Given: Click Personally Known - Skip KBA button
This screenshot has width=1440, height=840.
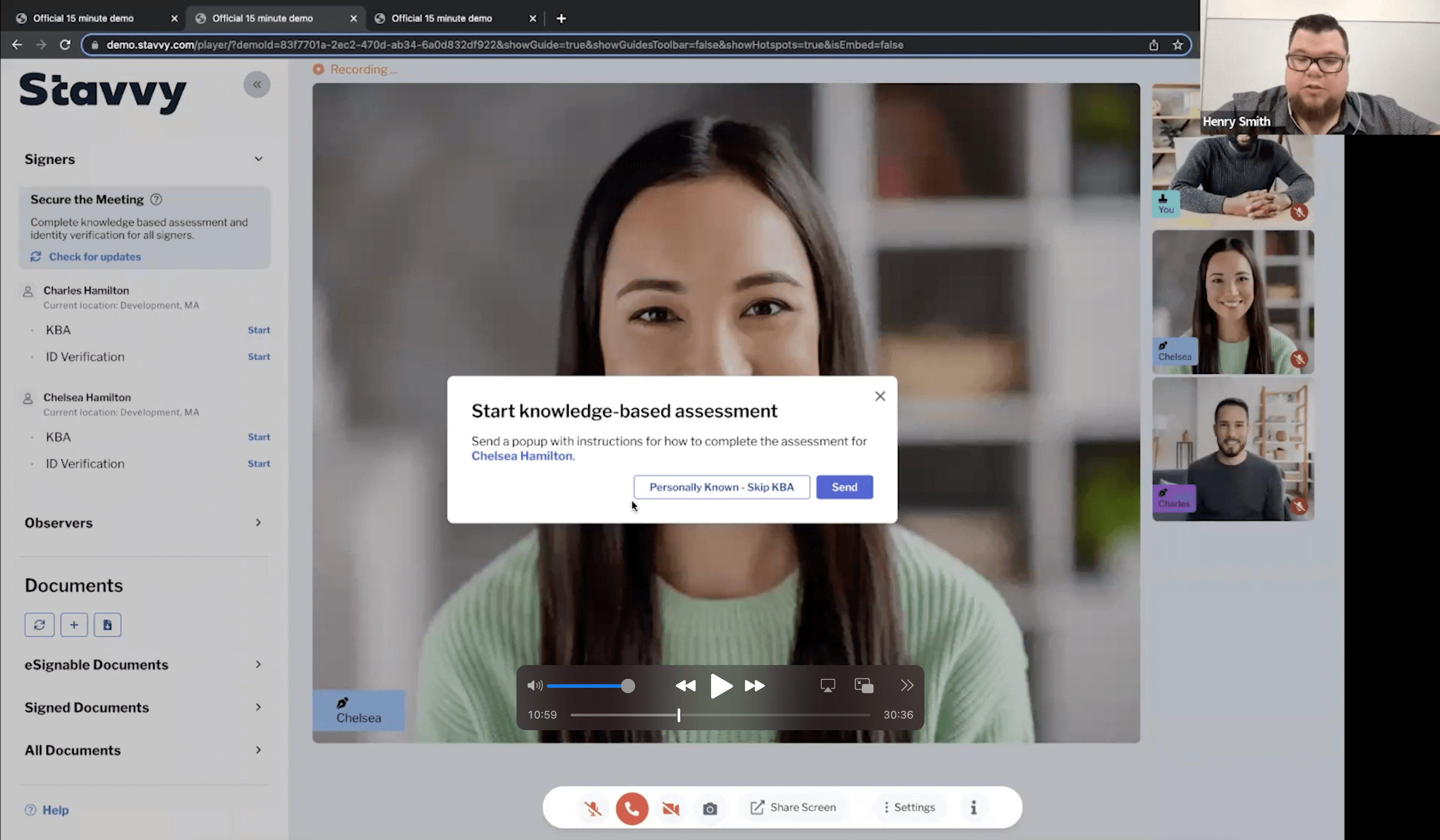Looking at the screenshot, I should pyautogui.click(x=722, y=487).
